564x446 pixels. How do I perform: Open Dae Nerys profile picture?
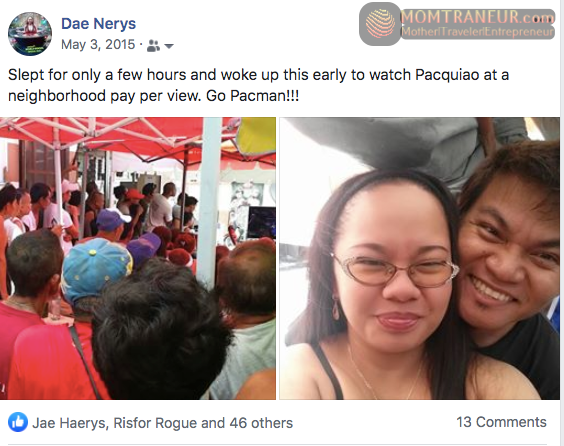pos(30,34)
